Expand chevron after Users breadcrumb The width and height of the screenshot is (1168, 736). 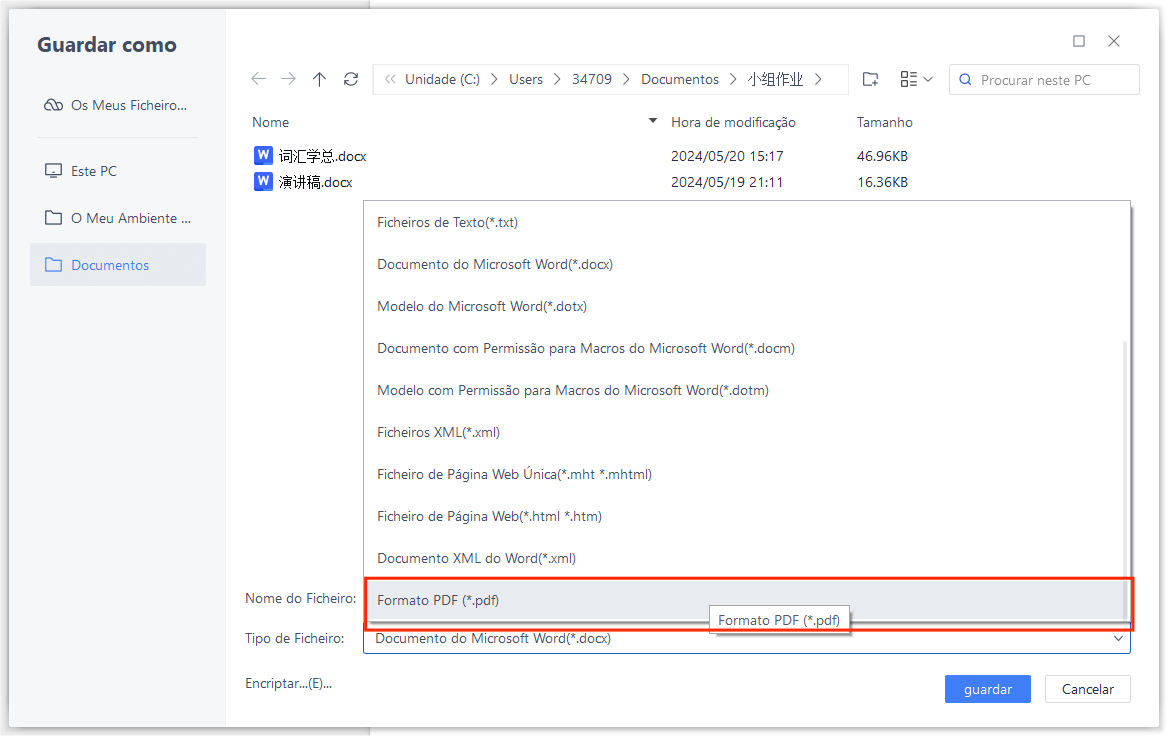[x=556, y=79]
